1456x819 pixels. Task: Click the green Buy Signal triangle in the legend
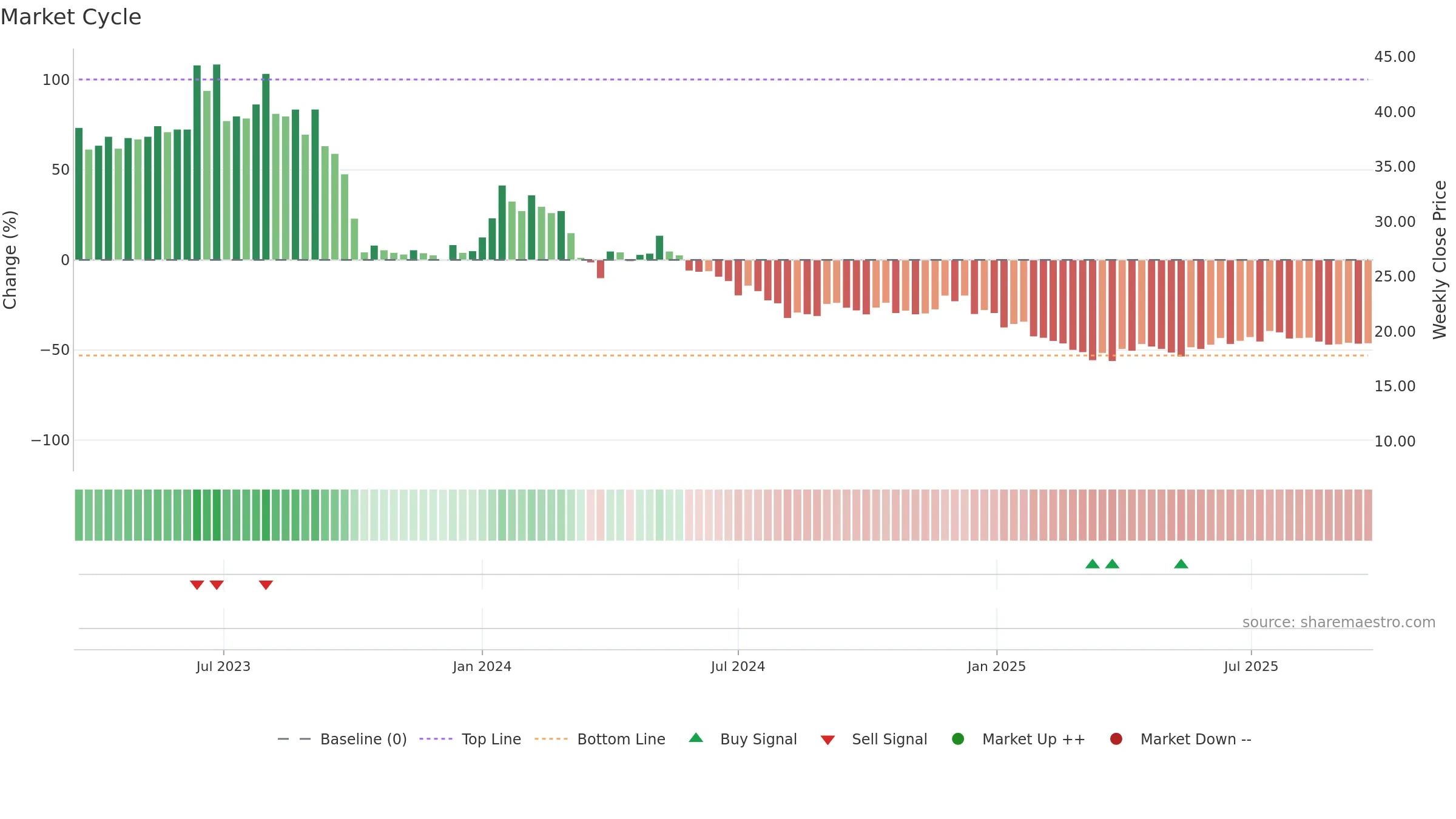pos(696,738)
